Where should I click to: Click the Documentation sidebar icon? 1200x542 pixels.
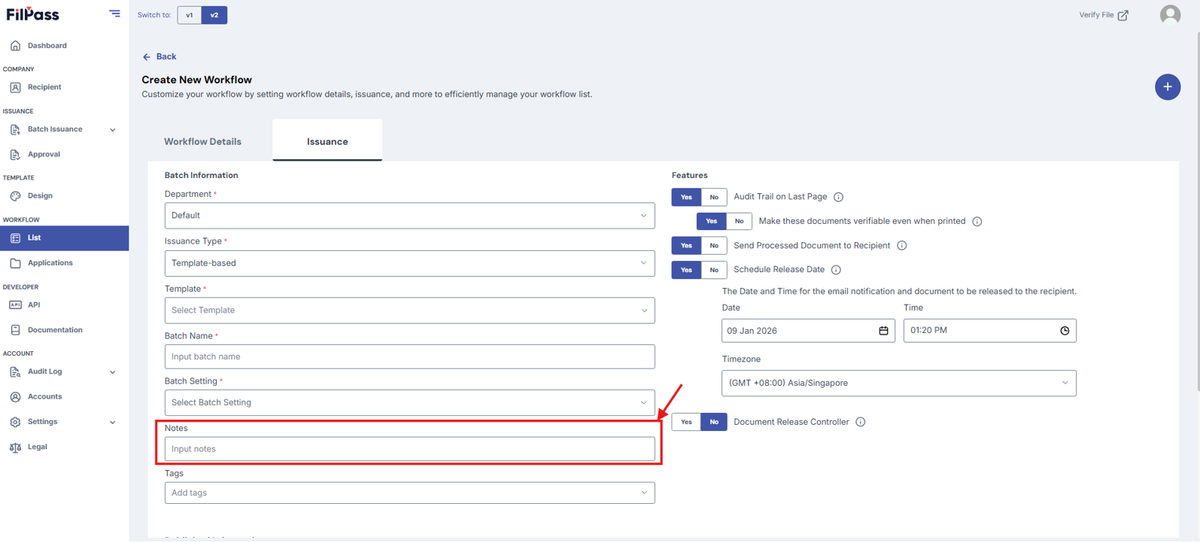15,330
